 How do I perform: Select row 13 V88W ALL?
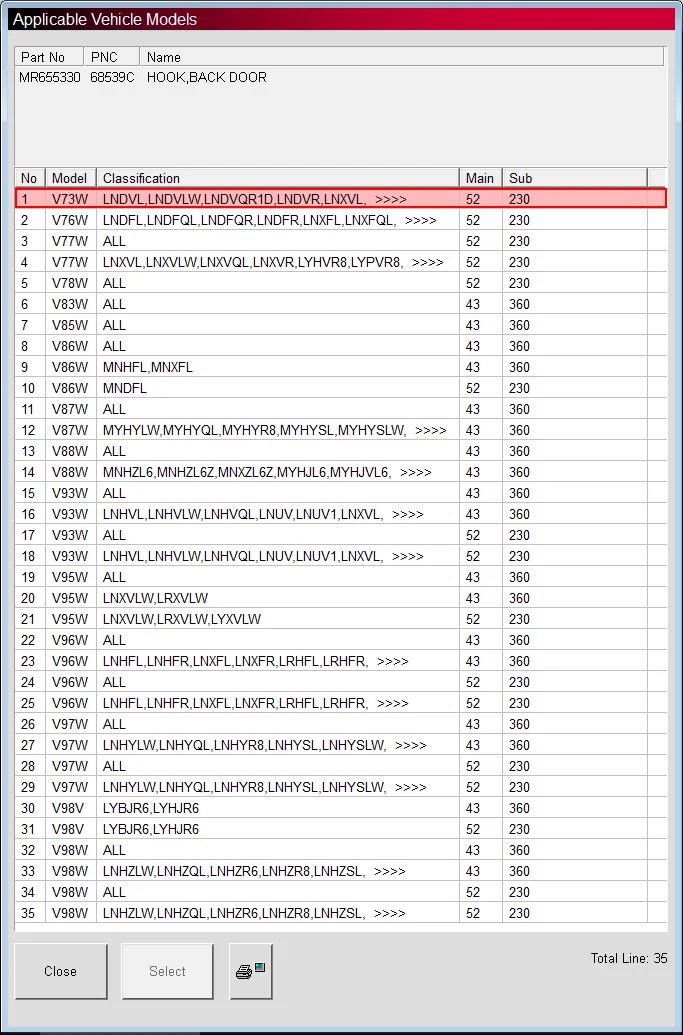pos(341,451)
